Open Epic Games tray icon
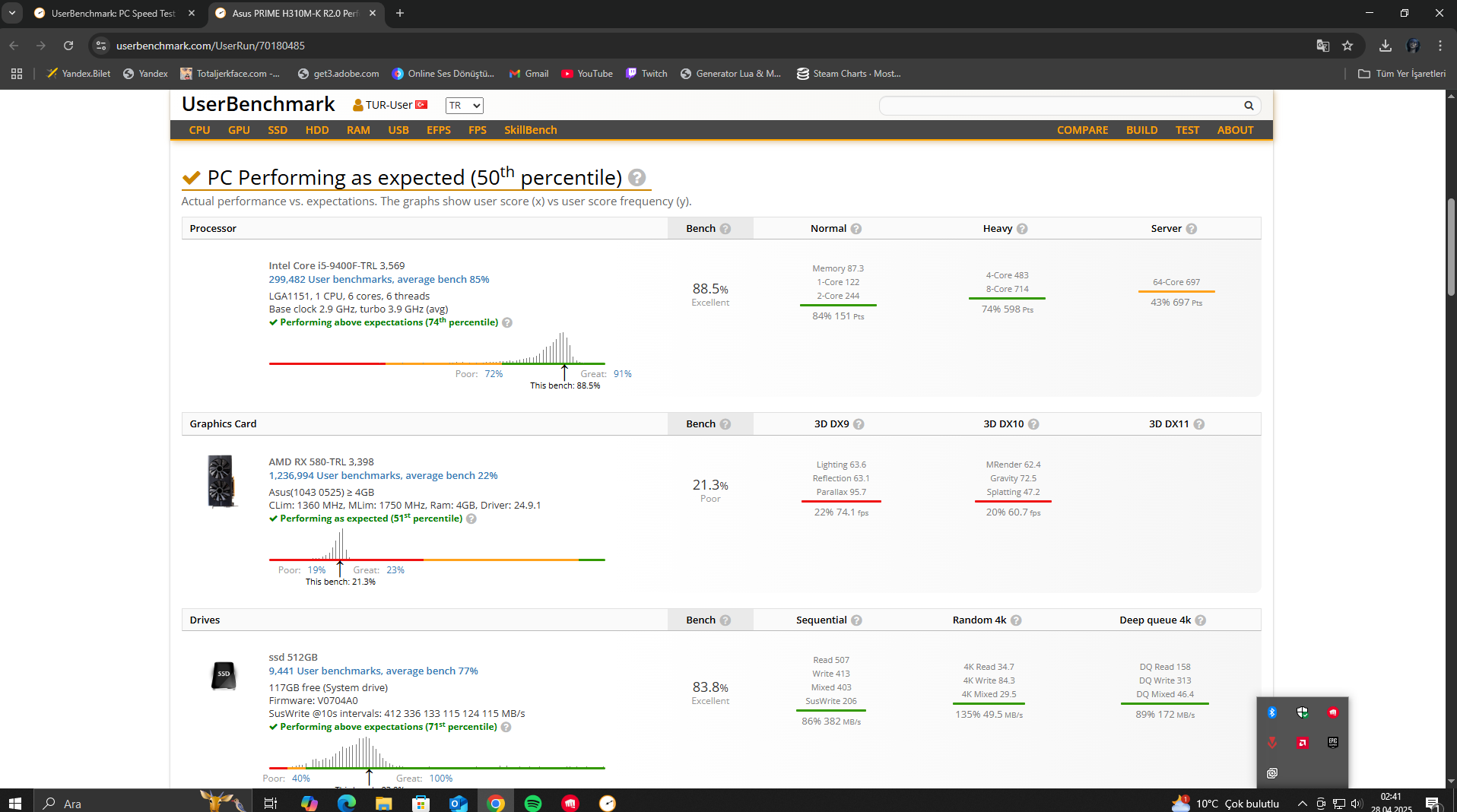The image size is (1457, 812). (x=1333, y=743)
